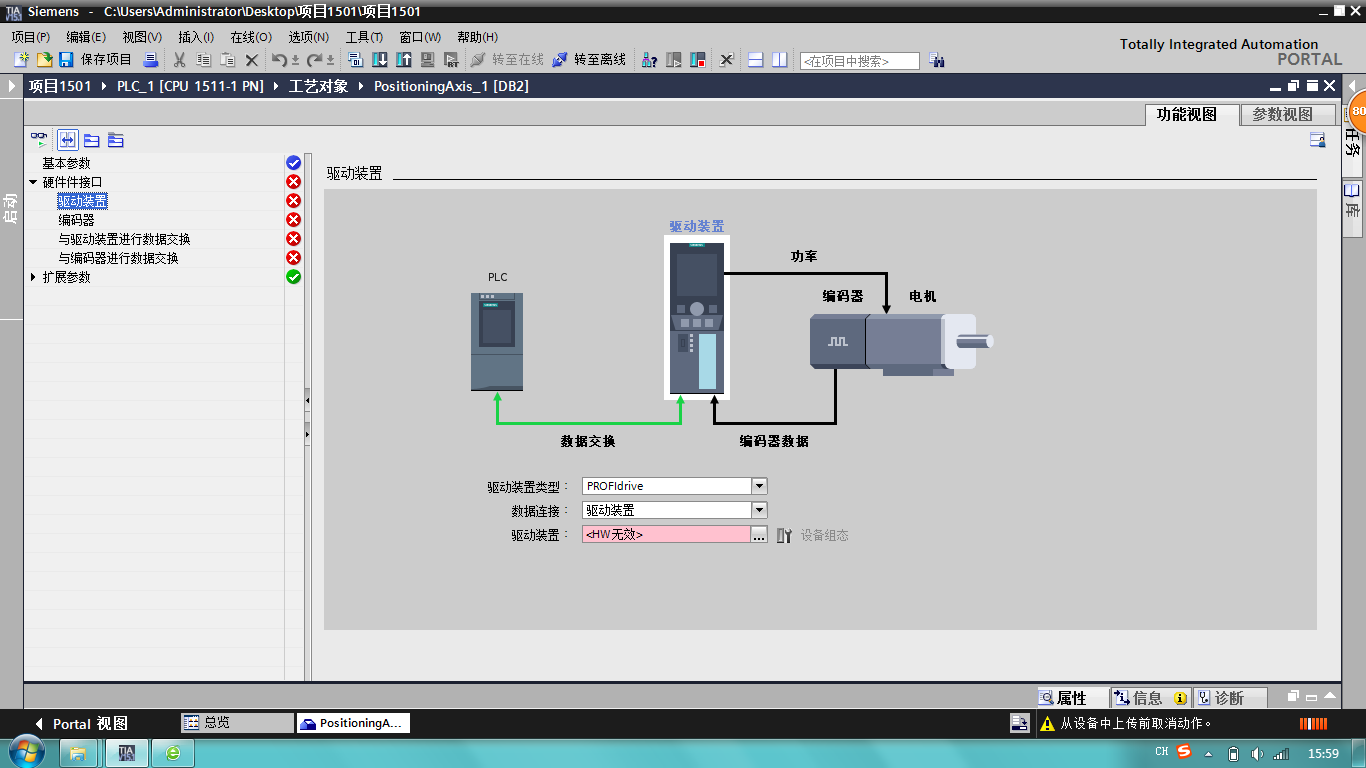Viewport: 1366px width, 768px height.
Task: Click the browse button beside 驱动装置 field
Action: [x=759, y=535]
